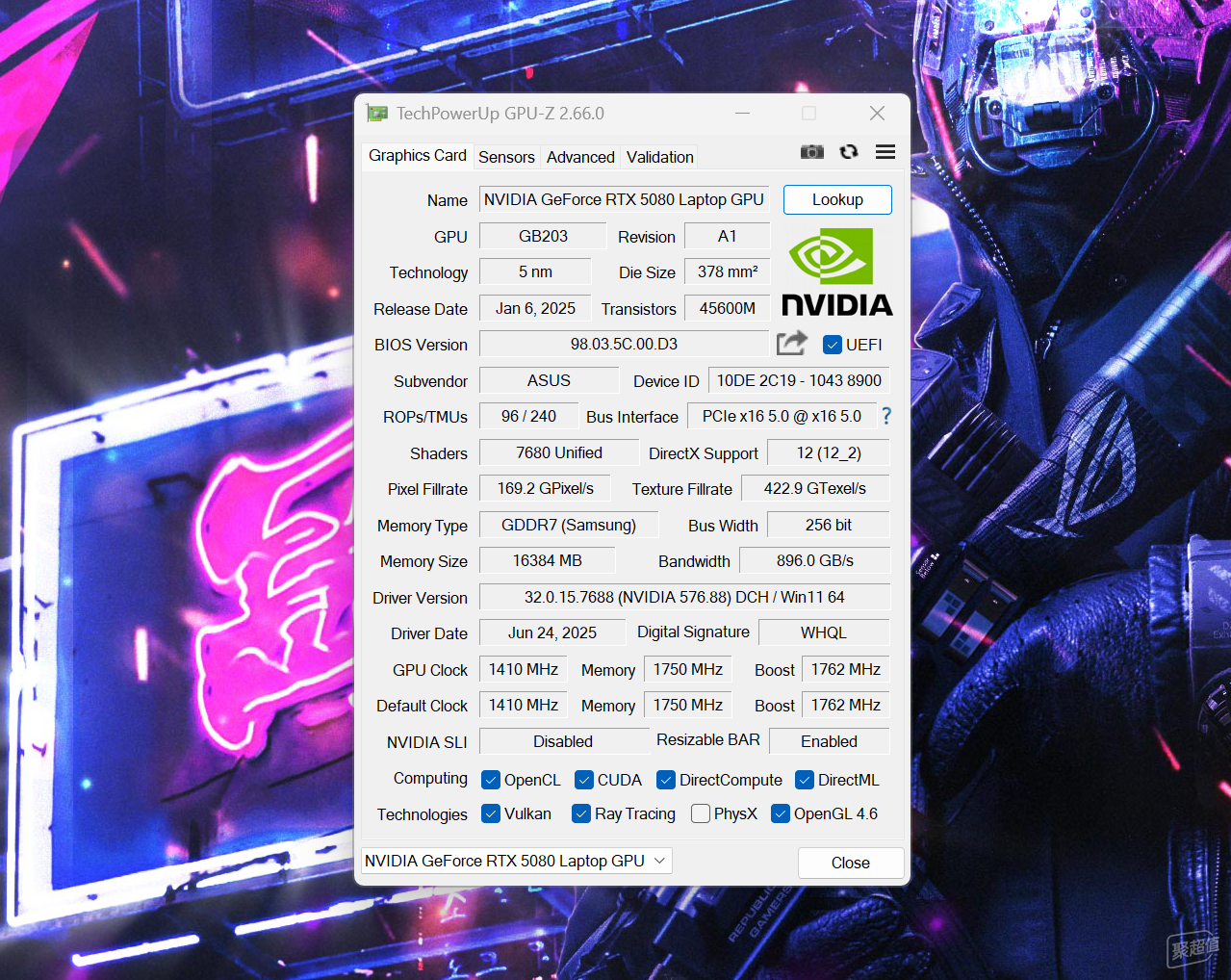The height and width of the screenshot is (980, 1231).
Task: Click the GPU-Z title bar app icon
Action: 376,114
